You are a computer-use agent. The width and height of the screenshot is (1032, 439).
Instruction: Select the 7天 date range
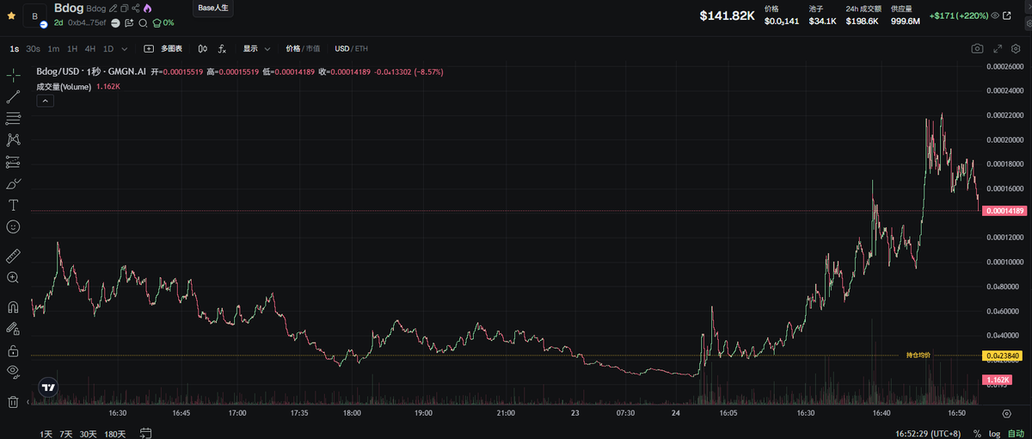pyautogui.click(x=66, y=434)
